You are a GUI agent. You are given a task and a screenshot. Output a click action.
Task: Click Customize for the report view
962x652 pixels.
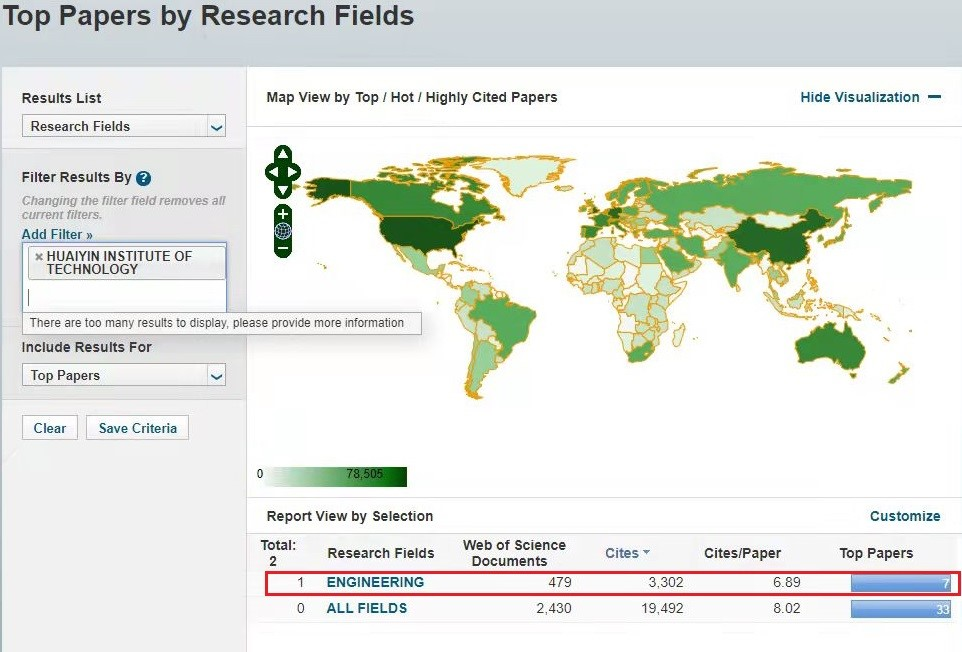(x=904, y=516)
